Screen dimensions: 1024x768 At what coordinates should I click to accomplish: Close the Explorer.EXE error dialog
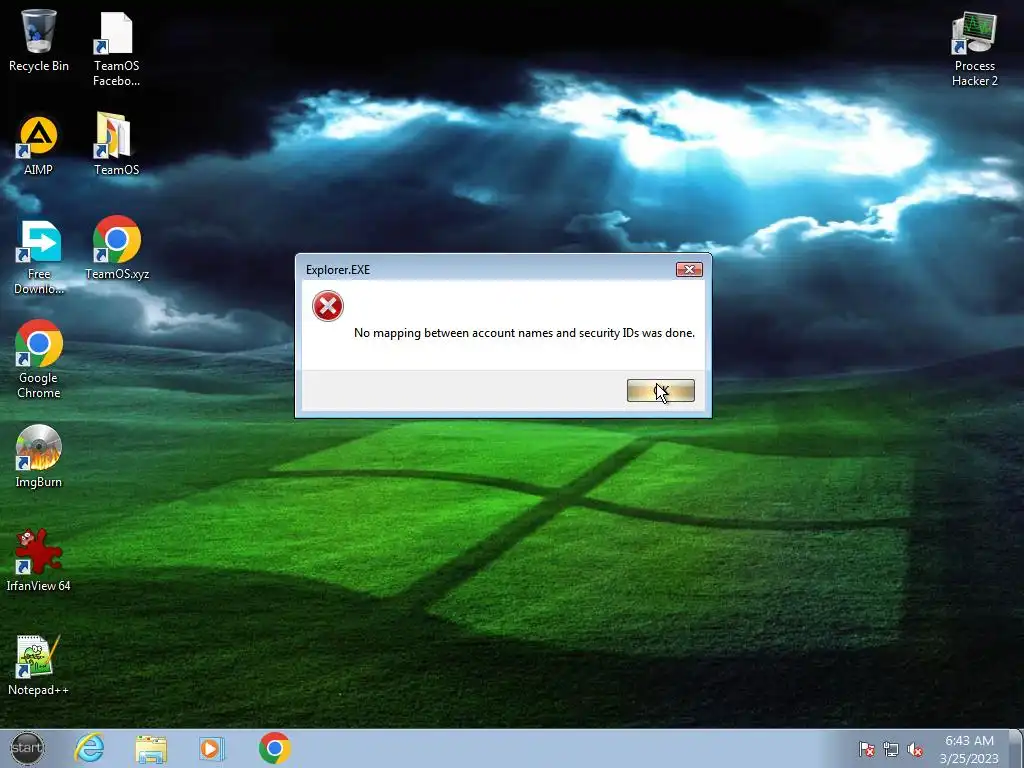pos(689,270)
